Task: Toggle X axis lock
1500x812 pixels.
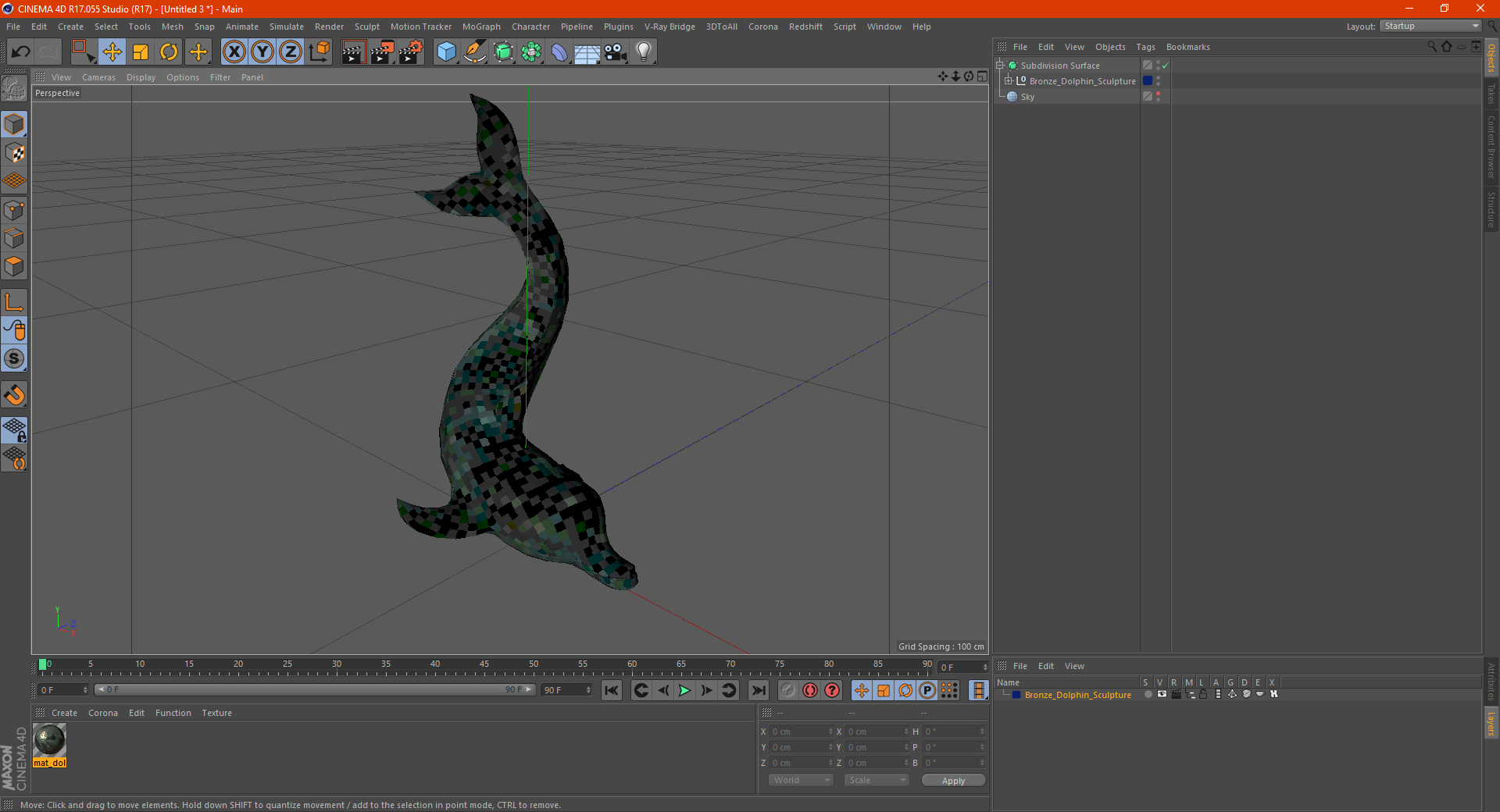Action: click(234, 52)
